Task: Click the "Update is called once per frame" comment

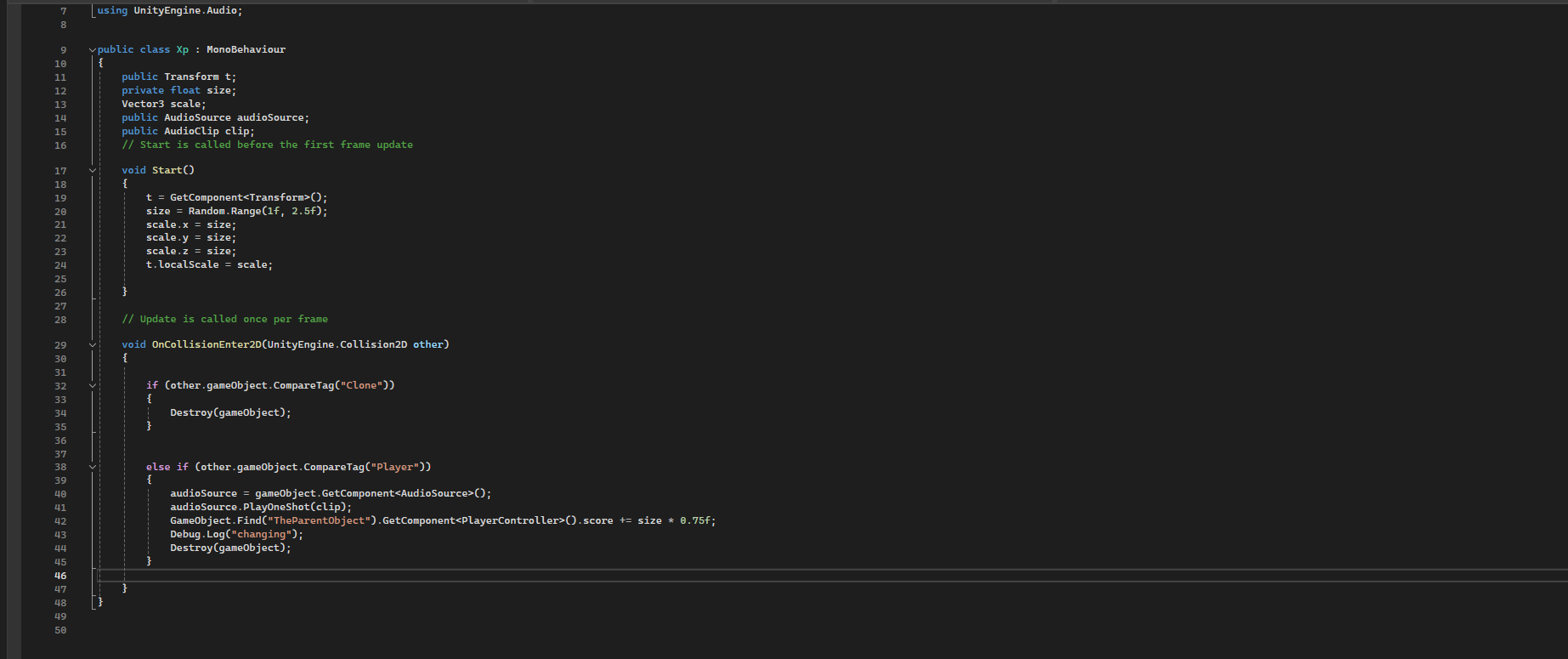Action: coord(224,319)
